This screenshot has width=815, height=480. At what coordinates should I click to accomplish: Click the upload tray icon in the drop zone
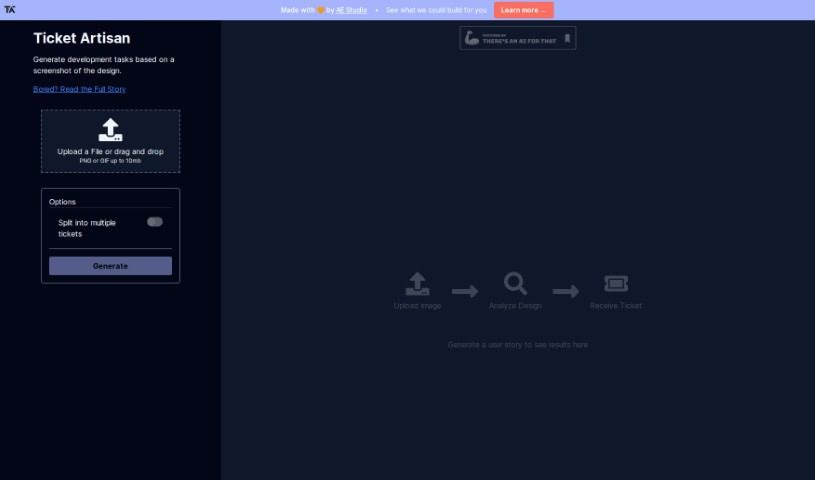(x=110, y=130)
